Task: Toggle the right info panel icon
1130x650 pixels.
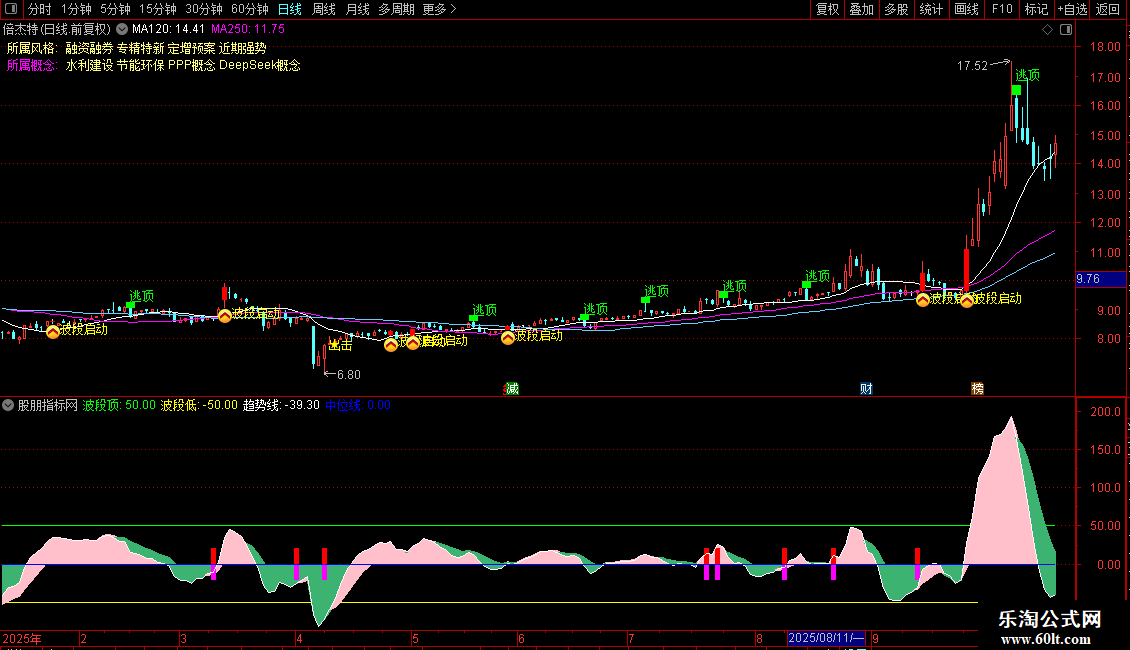Action: click(x=1066, y=30)
